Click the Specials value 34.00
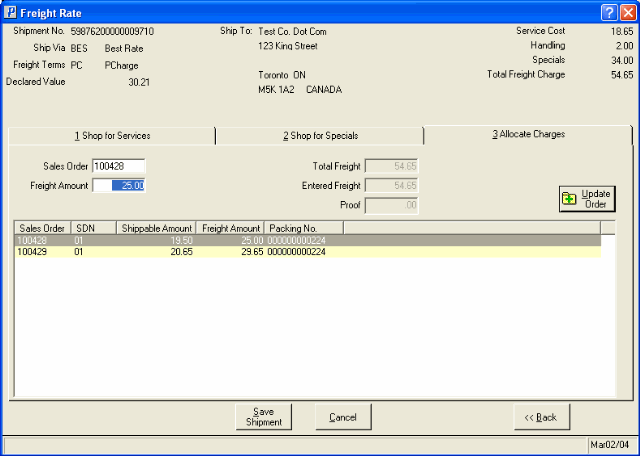Viewport: 640px width, 456px height. [622, 61]
